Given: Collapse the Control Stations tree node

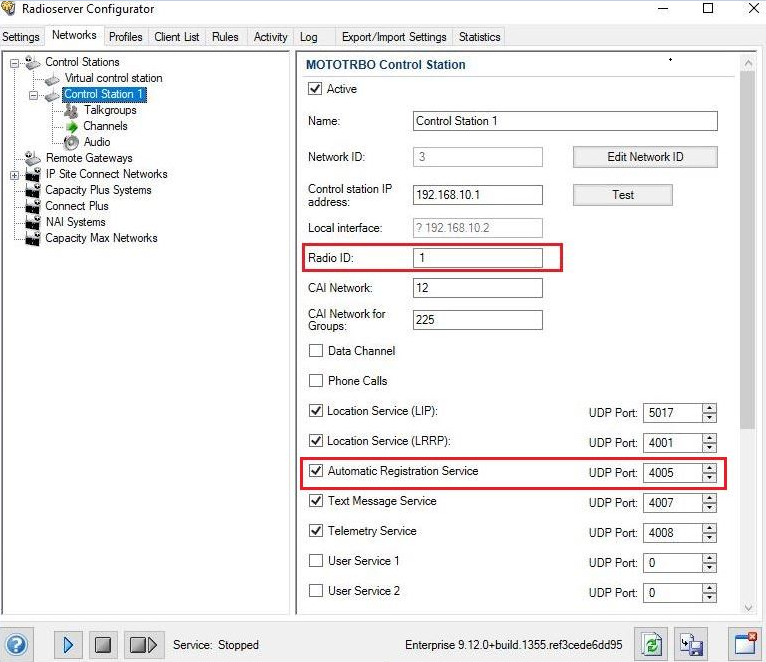Looking at the screenshot, I should click(15, 63).
